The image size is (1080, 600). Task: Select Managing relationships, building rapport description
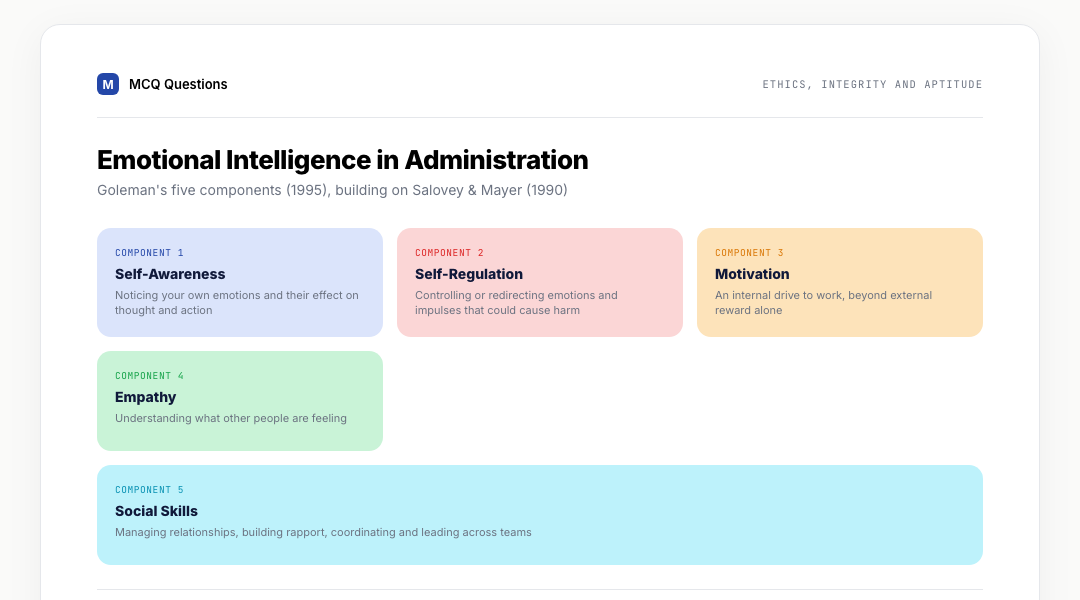(323, 532)
